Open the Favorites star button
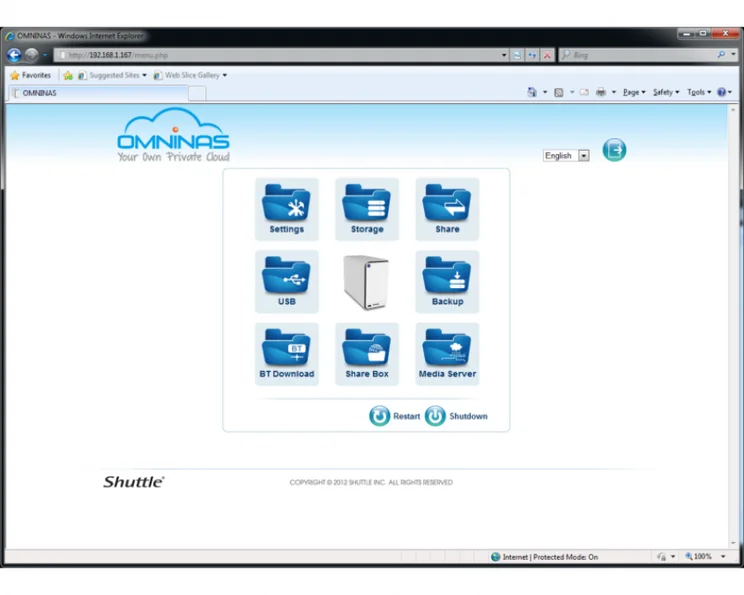This screenshot has width=744, height=595. click(31, 75)
